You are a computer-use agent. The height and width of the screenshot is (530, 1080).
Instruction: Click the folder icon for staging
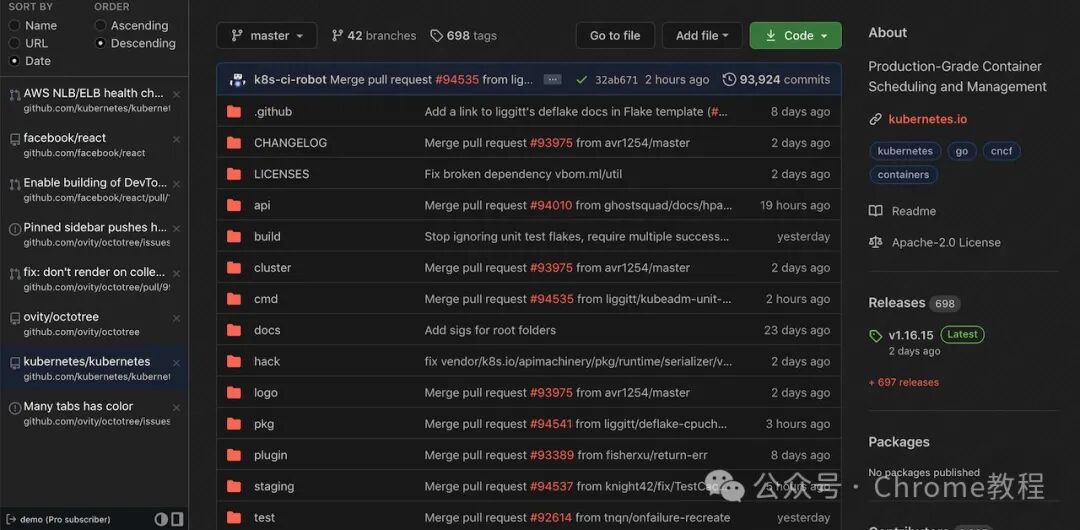(x=234, y=487)
